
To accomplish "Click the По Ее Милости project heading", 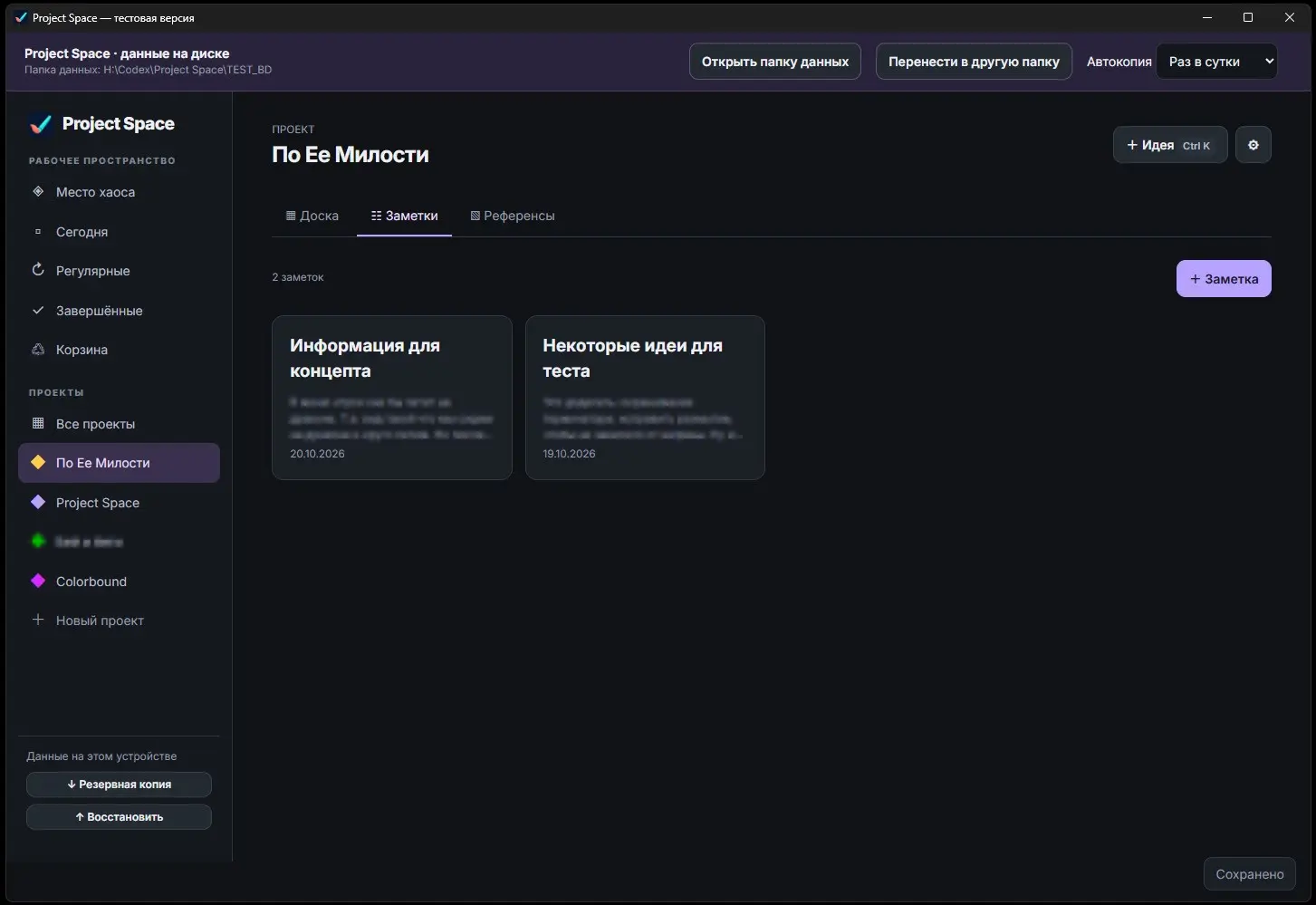I will tap(351, 155).
